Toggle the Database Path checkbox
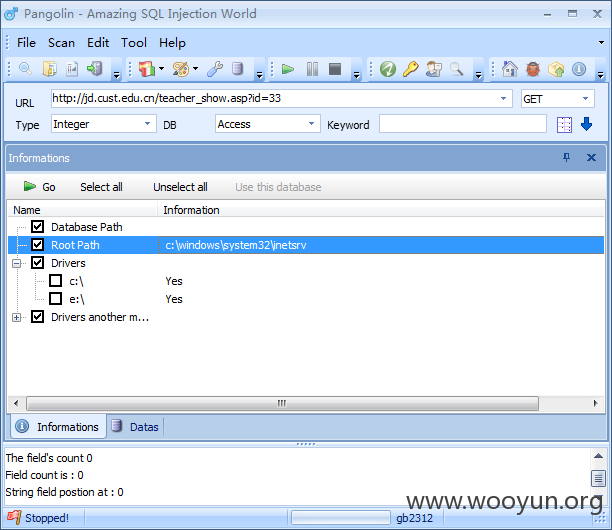 point(37,227)
